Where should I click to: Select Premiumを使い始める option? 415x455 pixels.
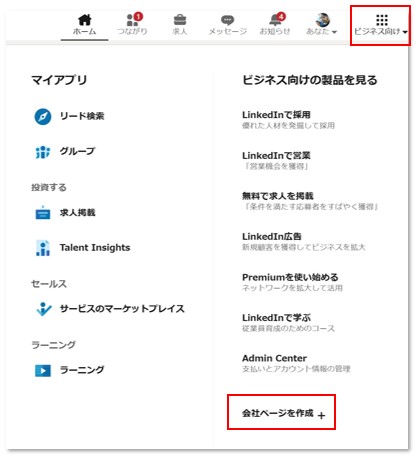click(x=290, y=277)
